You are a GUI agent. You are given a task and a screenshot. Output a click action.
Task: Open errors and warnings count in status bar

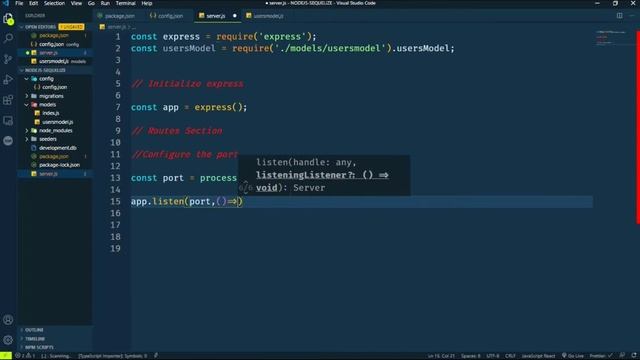25,356
